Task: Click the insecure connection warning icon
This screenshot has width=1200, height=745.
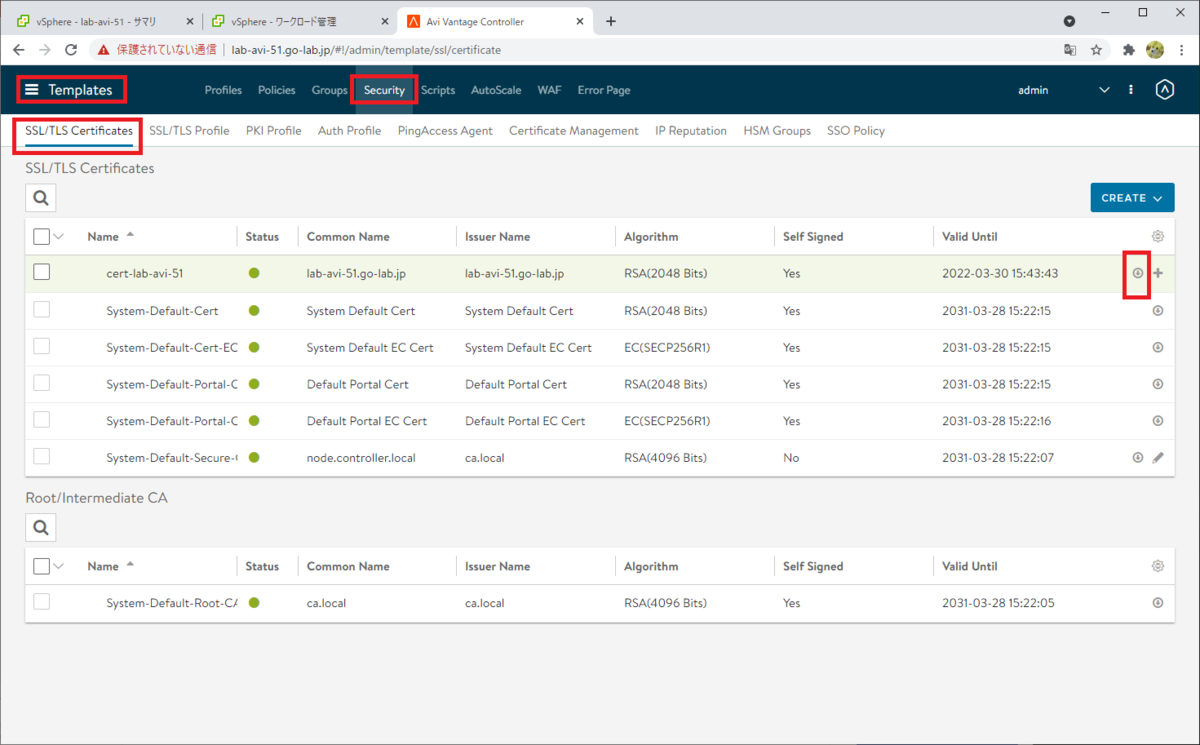Action: (103, 49)
